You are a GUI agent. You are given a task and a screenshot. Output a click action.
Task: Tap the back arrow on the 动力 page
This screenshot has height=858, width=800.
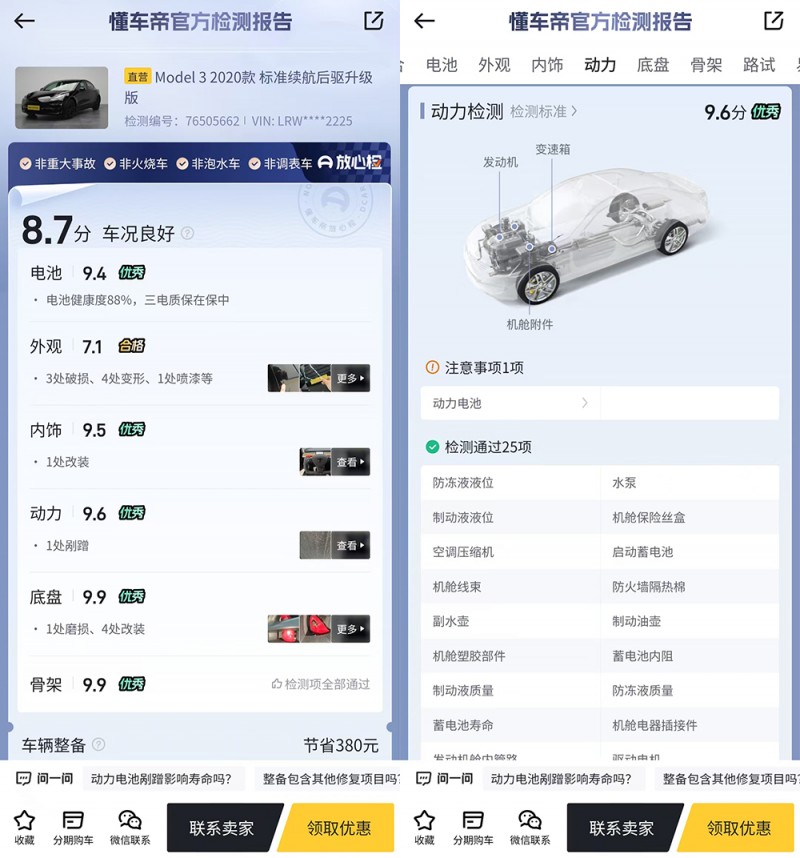pyautogui.click(x=423, y=22)
